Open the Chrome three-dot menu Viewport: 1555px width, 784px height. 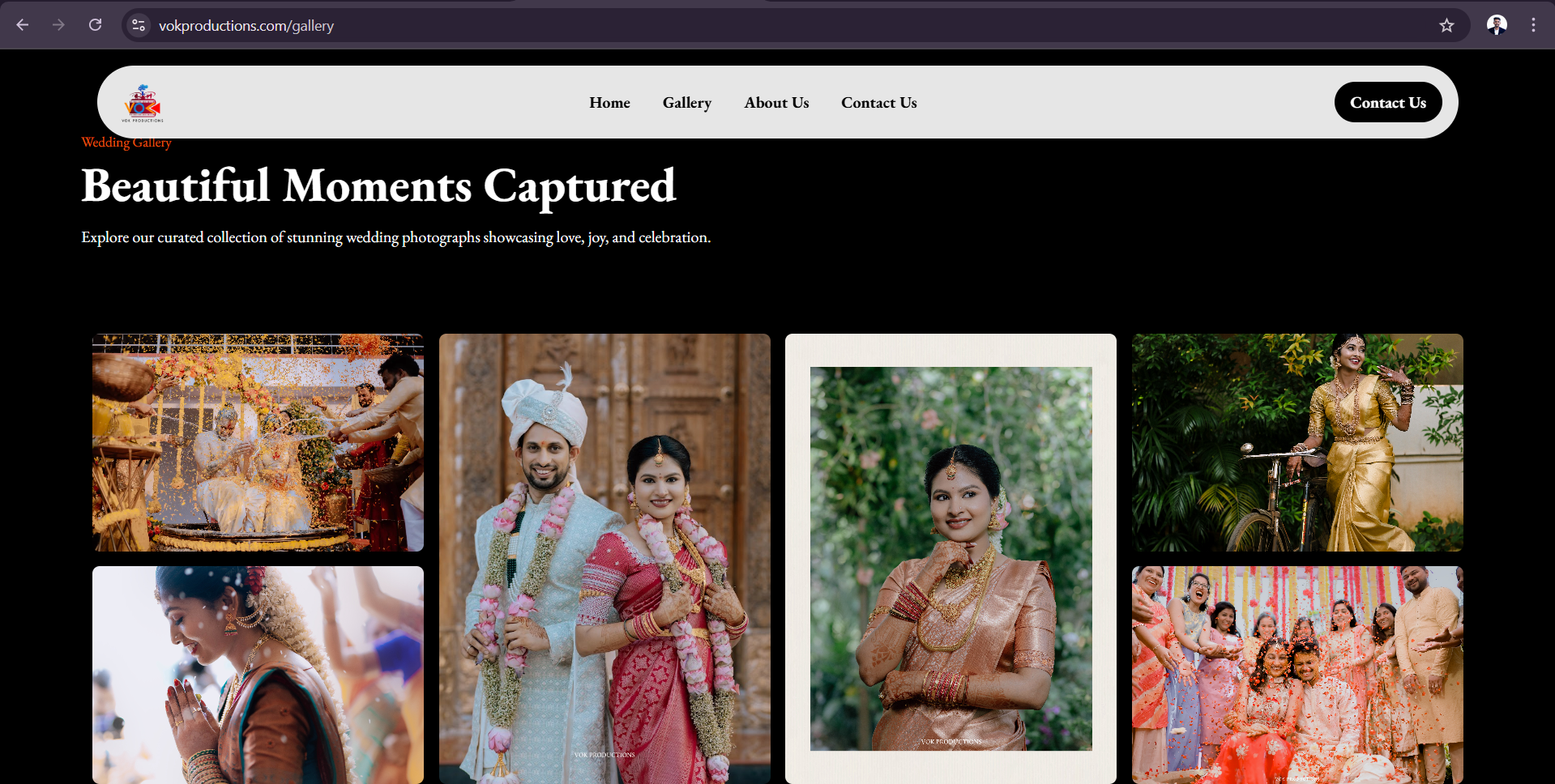pos(1533,25)
